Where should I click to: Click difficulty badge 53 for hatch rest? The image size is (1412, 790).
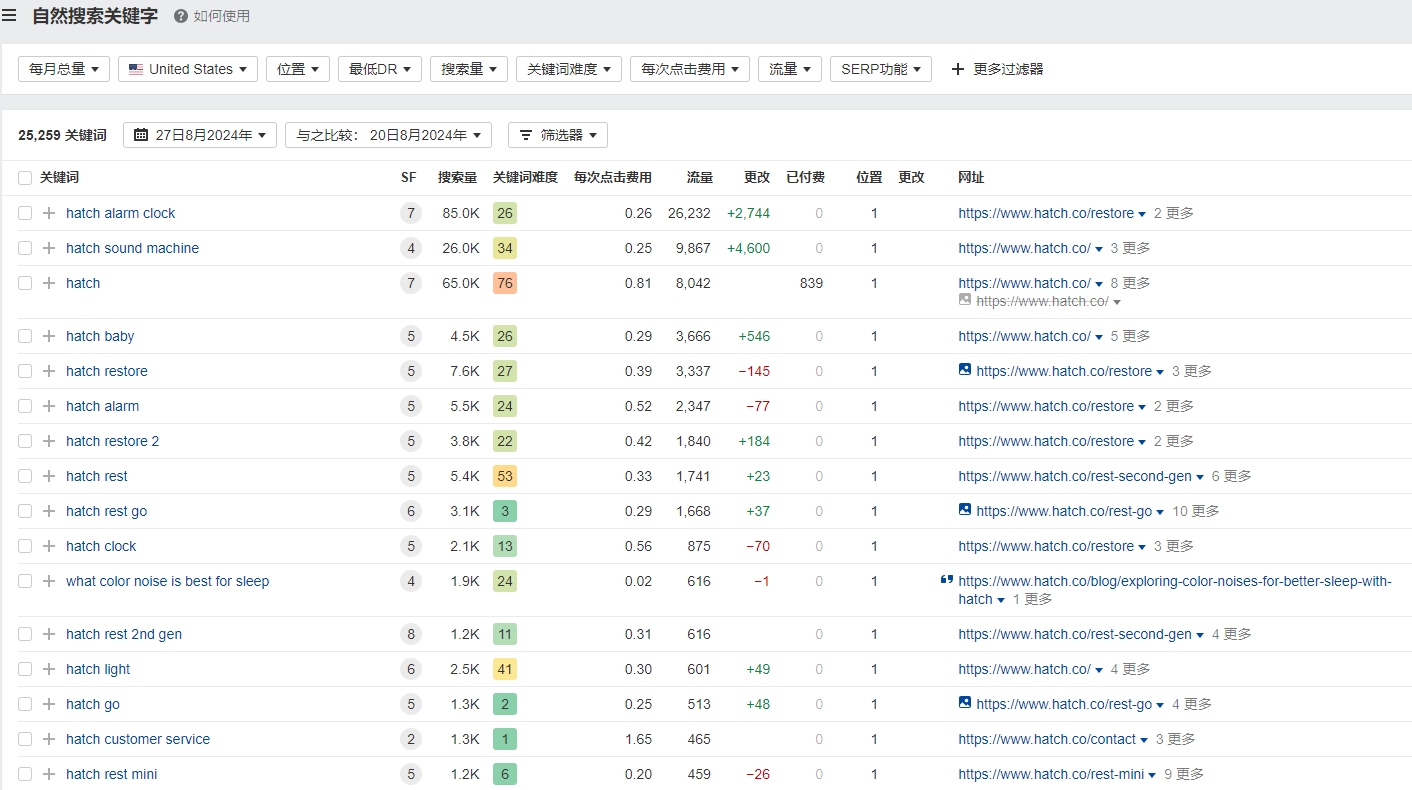505,476
